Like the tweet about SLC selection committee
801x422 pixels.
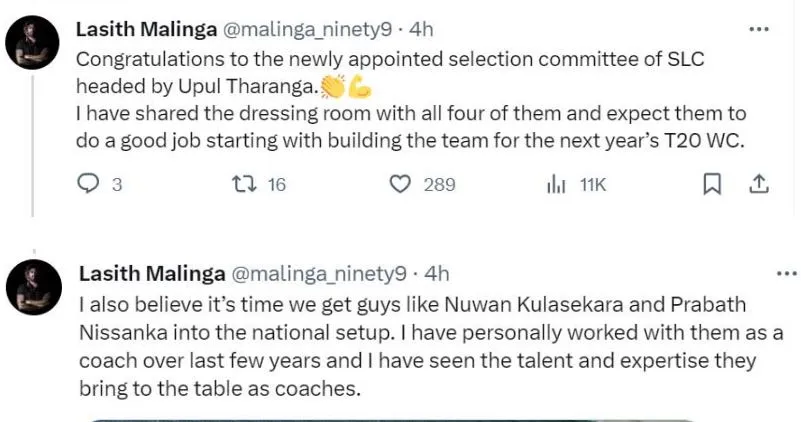pyautogui.click(x=400, y=184)
